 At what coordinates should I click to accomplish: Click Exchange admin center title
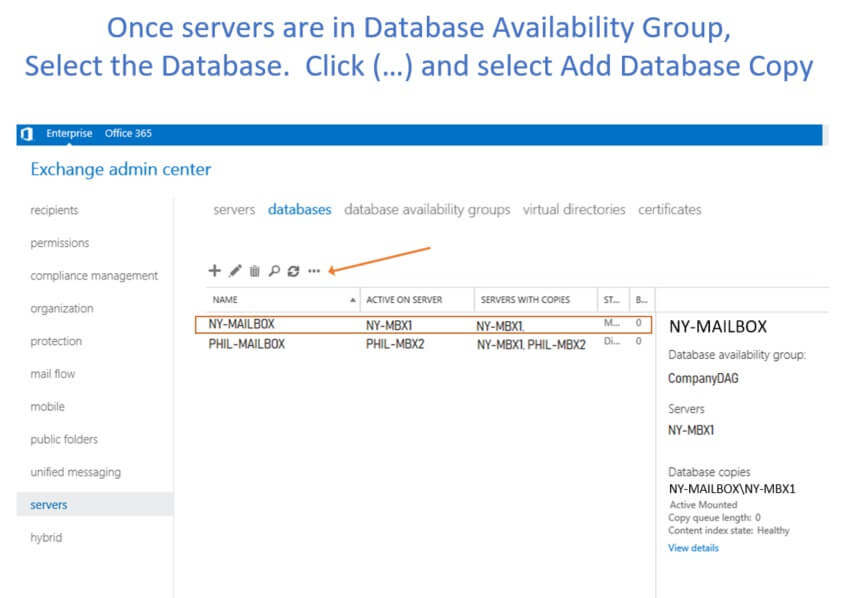121,170
